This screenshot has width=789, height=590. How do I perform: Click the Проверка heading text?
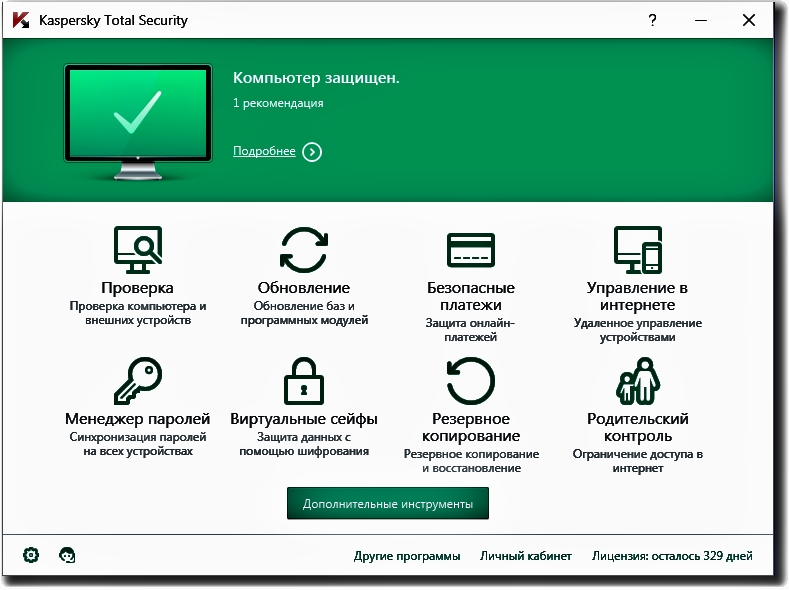coord(137,288)
